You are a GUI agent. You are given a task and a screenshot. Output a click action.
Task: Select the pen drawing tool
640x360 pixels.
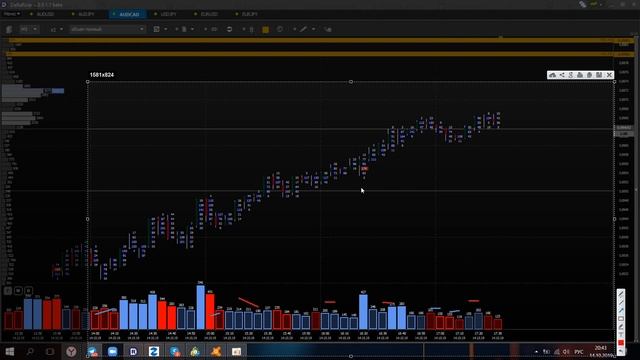point(621,294)
